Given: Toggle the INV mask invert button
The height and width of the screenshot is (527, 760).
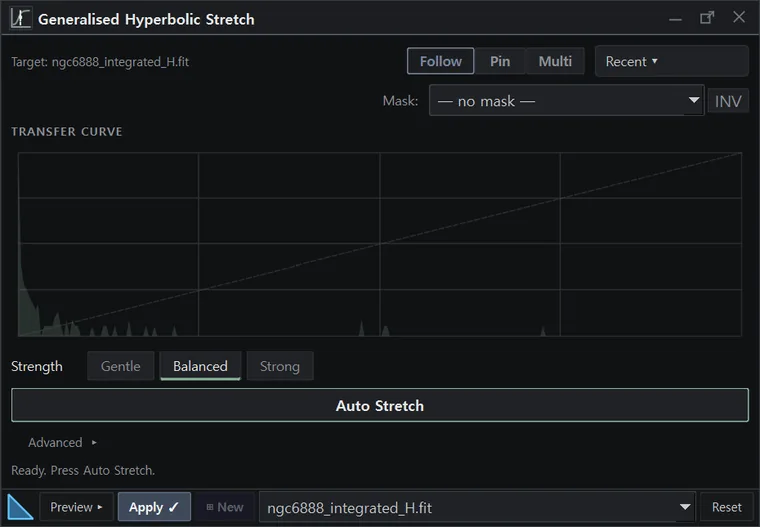Looking at the screenshot, I should (x=728, y=101).
